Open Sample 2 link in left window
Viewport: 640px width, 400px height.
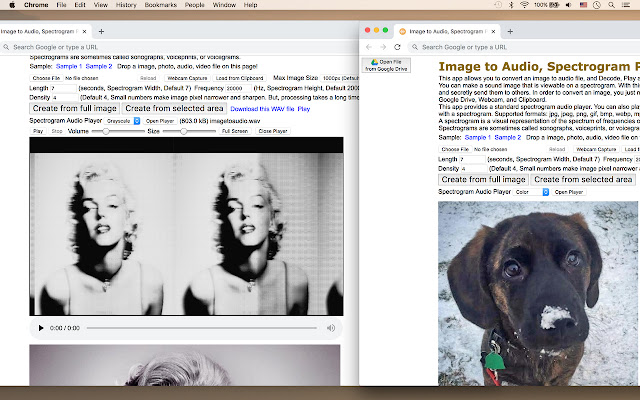[99, 66]
